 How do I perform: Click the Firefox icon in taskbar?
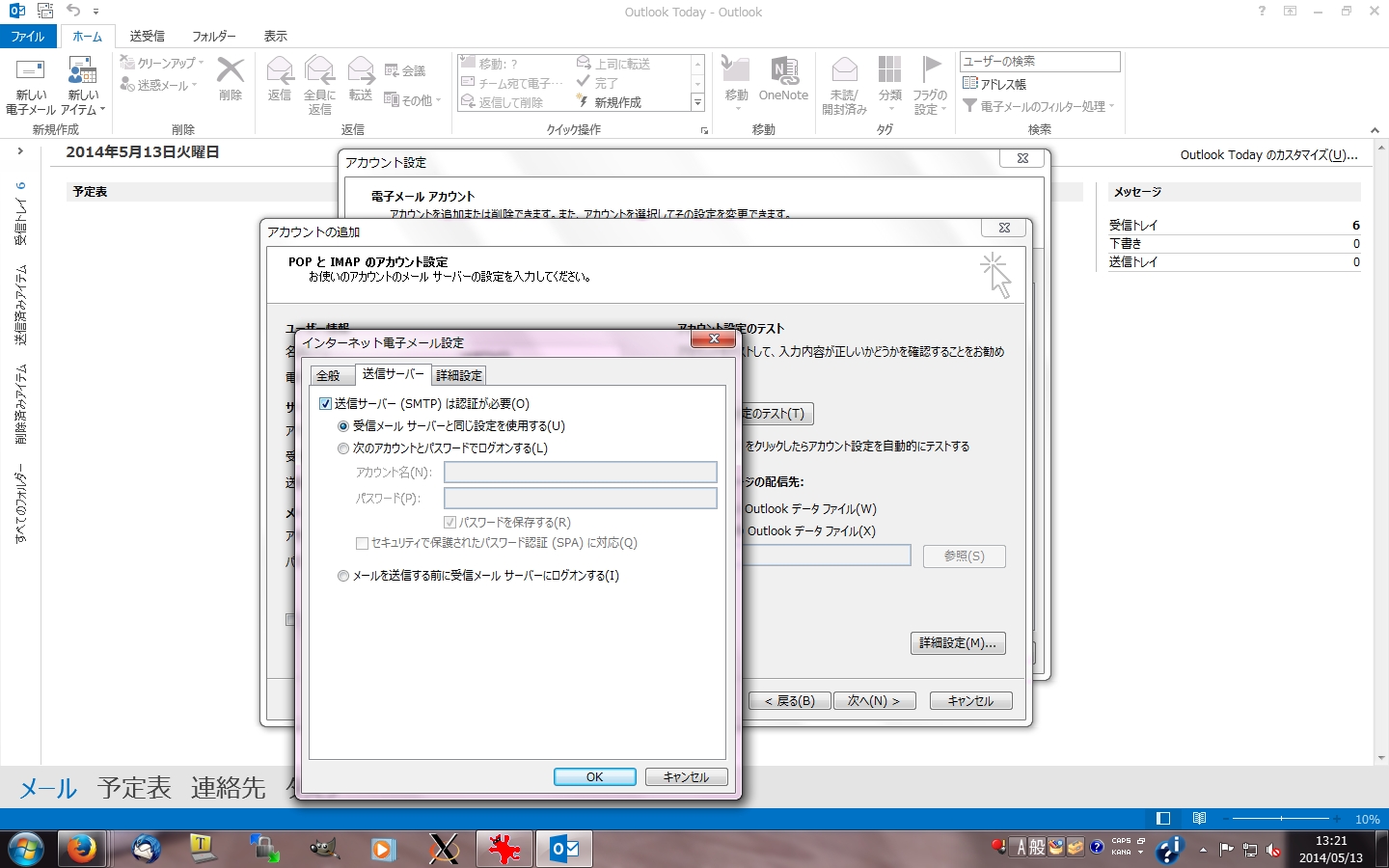[81, 849]
